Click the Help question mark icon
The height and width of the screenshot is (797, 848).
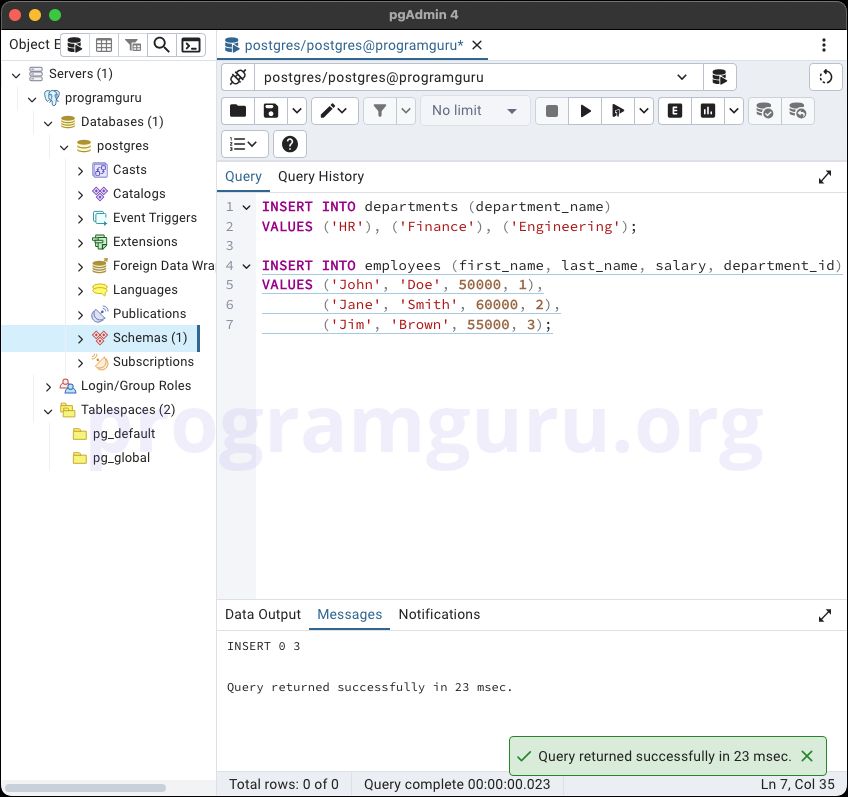[290, 144]
